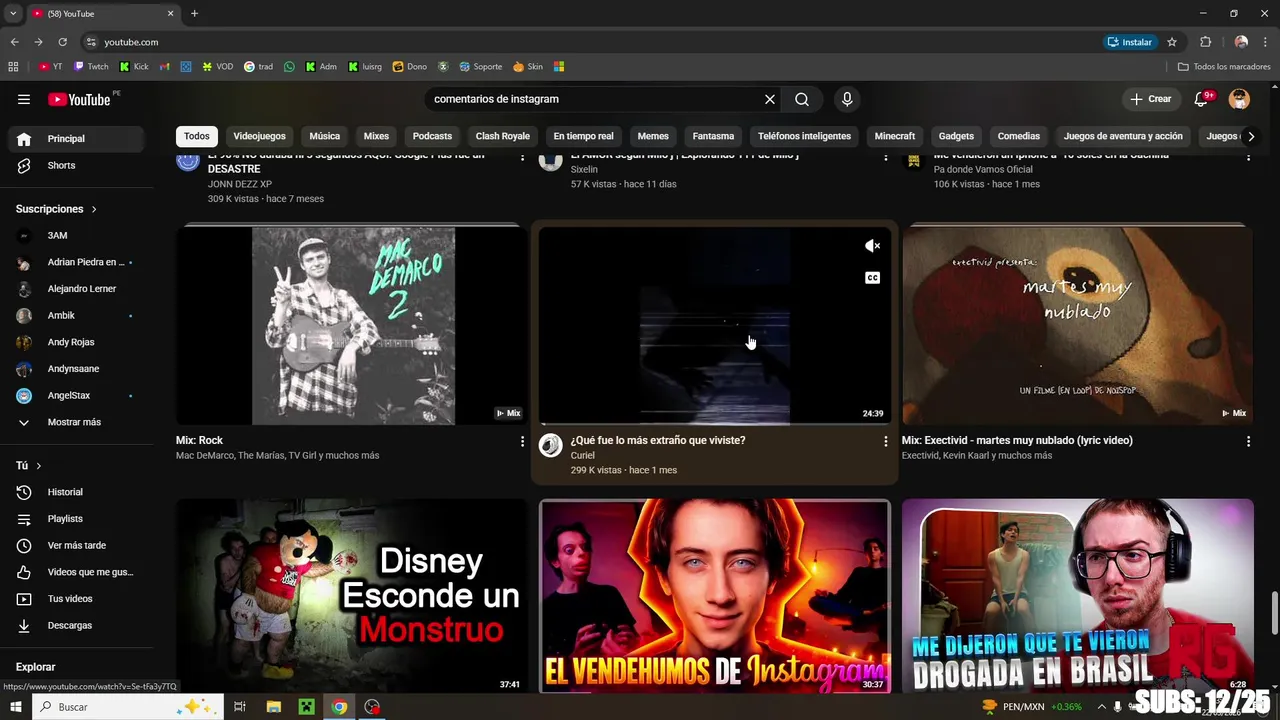This screenshot has height=720, width=1280.
Task: Open options menu for Mix: Rock
Action: click(x=522, y=441)
